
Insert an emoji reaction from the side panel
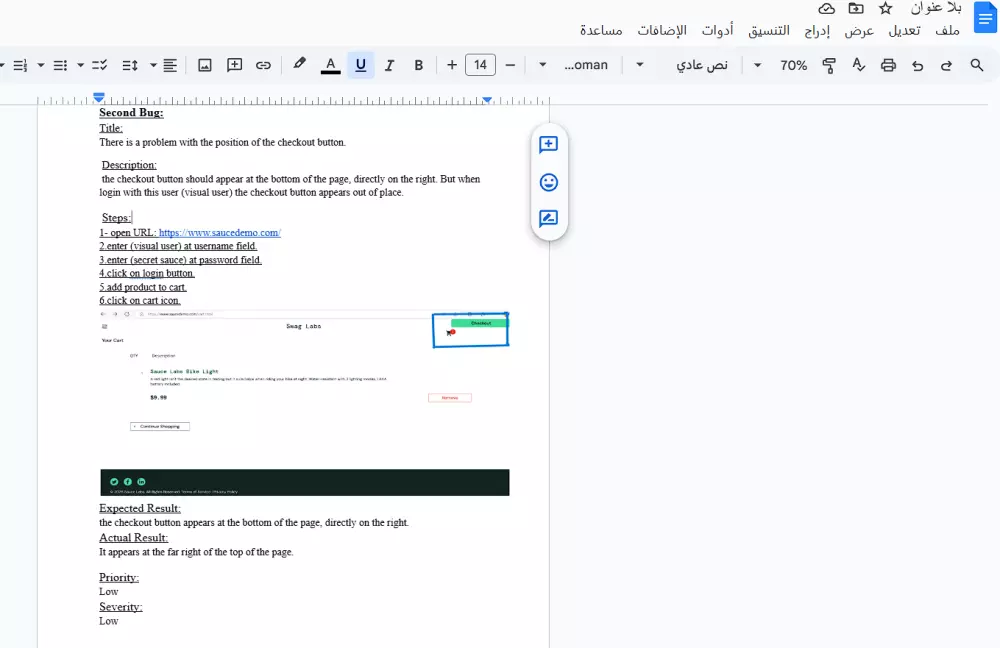tap(548, 182)
